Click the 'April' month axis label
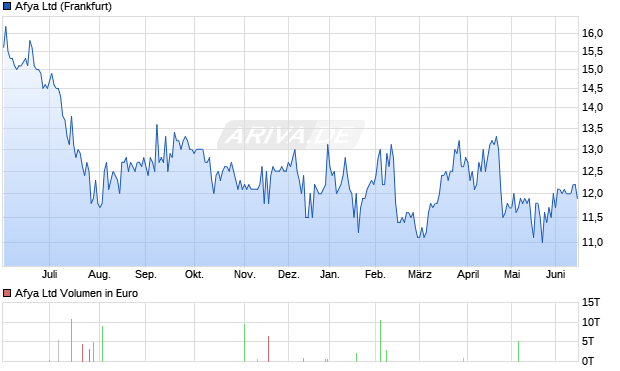620x371 pixels. tap(468, 274)
